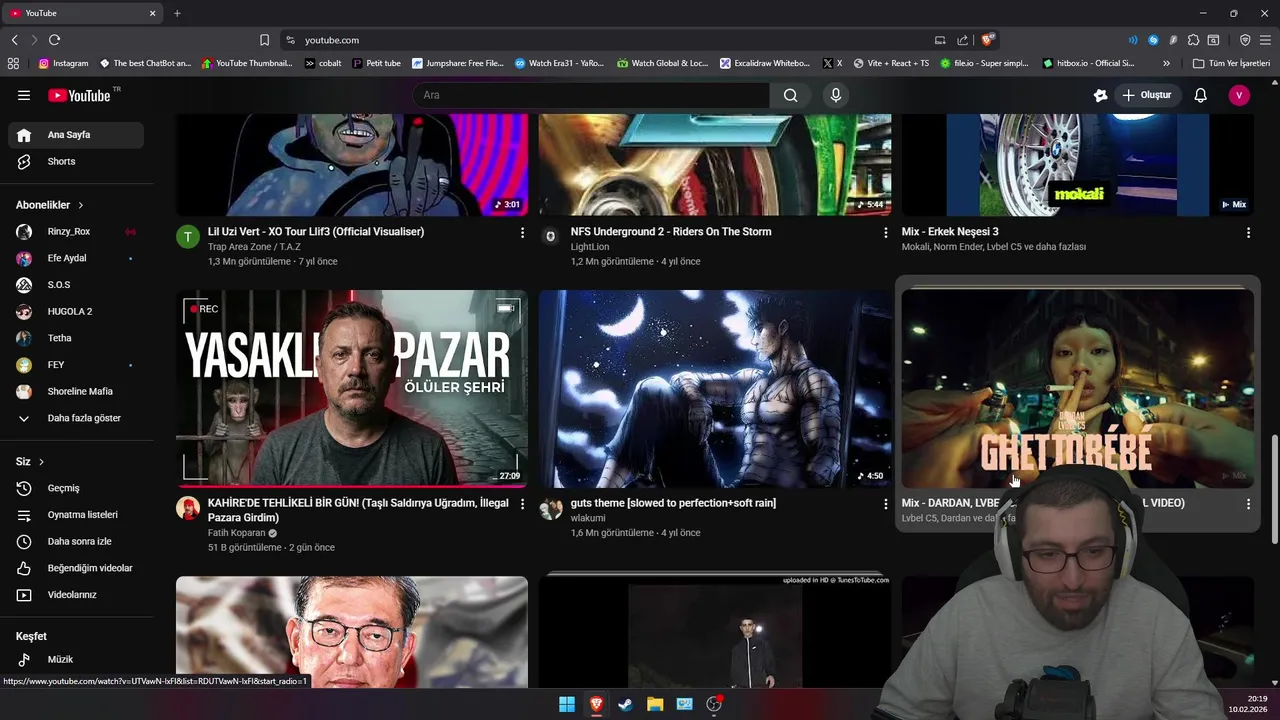The image size is (1280, 720).
Task: Click the search magnifier button
Action: click(791, 95)
